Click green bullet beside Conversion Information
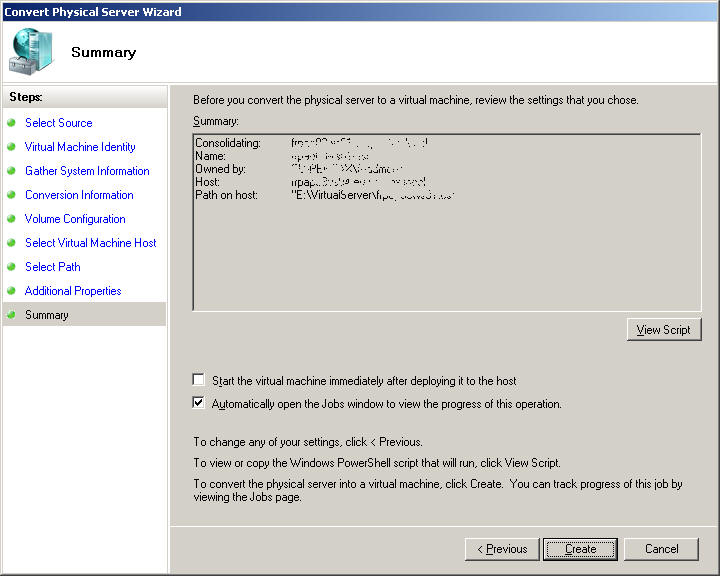720x576 pixels. tap(12, 195)
